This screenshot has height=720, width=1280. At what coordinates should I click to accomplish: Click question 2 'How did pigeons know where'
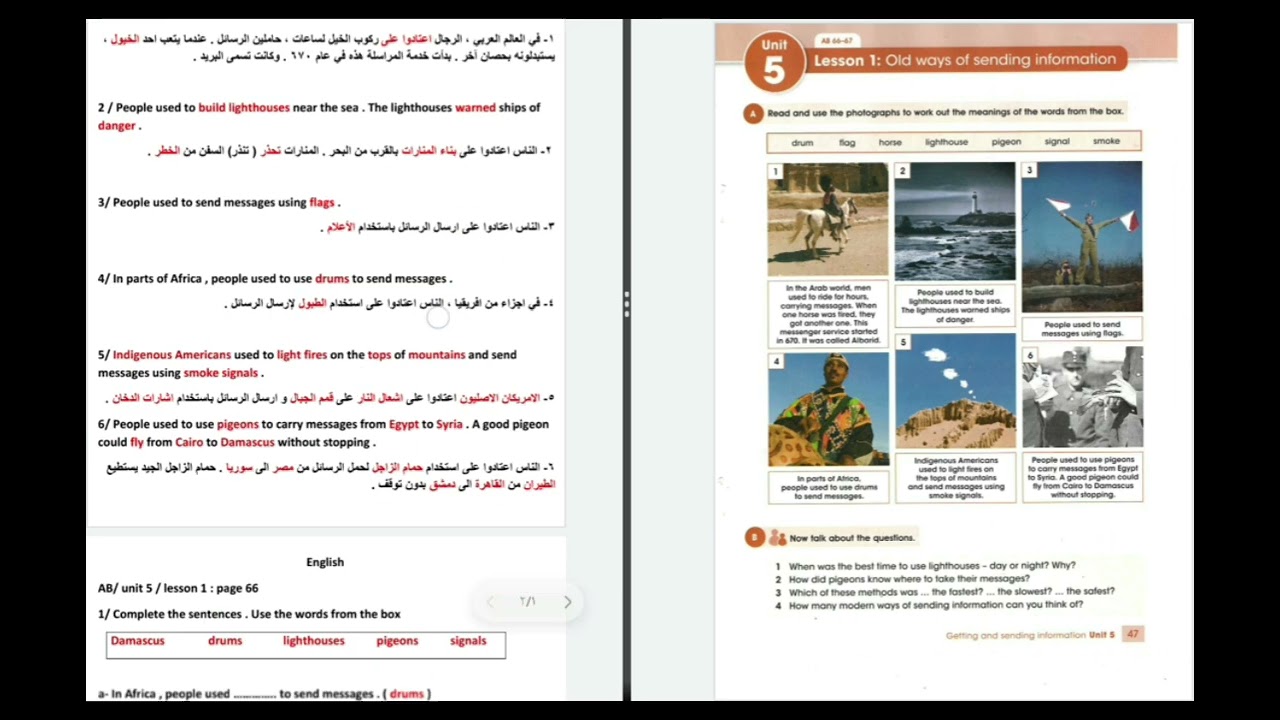pos(902,579)
